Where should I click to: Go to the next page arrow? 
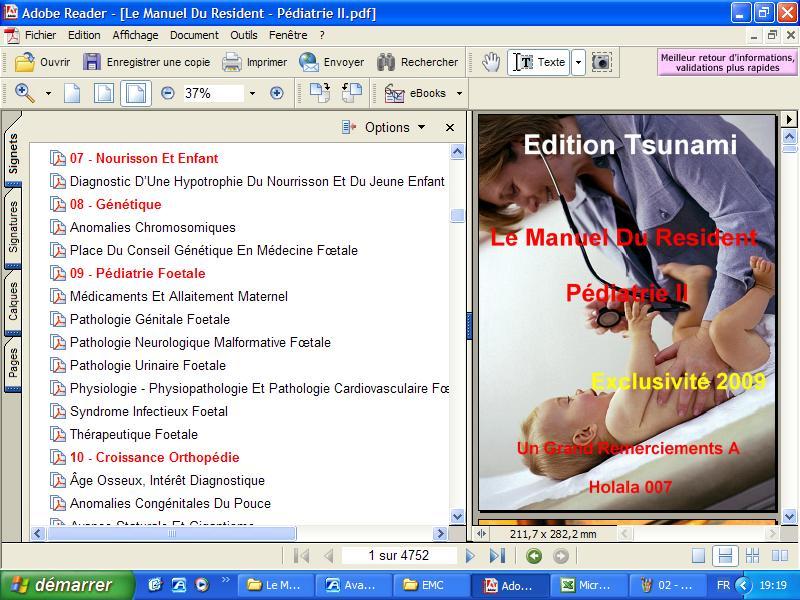tap(470, 556)
